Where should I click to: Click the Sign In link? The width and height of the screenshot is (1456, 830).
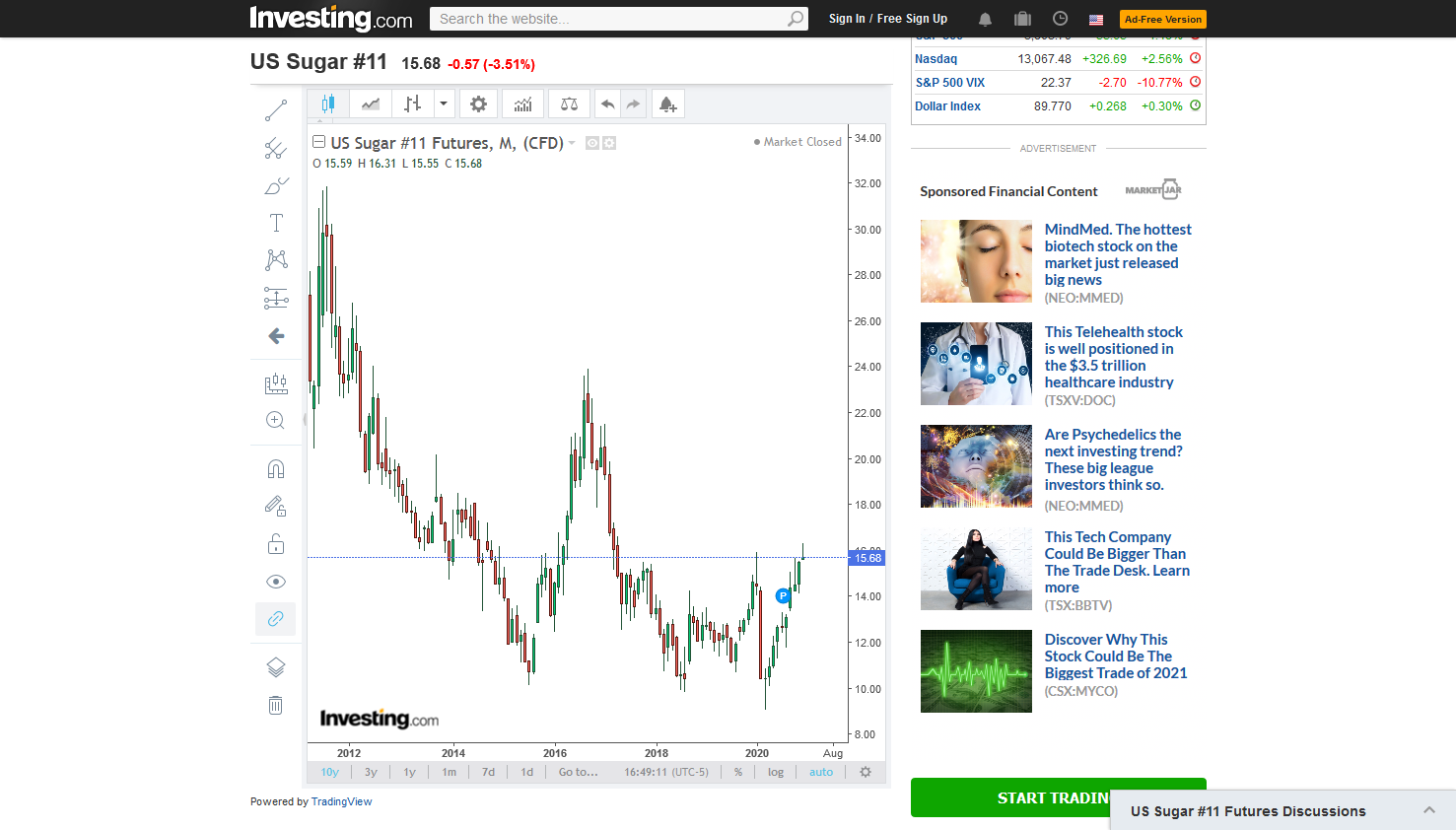(x=847, y=19)
